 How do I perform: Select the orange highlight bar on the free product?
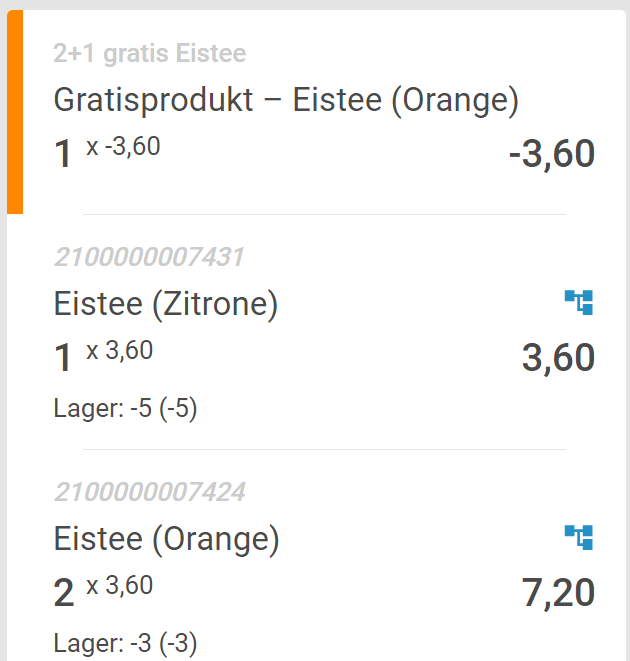tap(15, 113)
